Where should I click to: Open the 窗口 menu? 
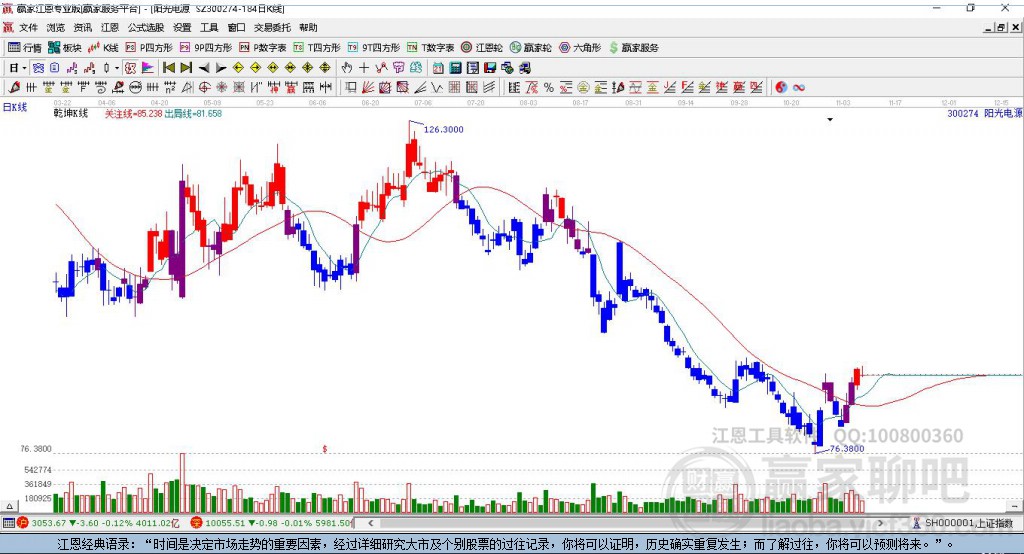(x=236, y=27)
